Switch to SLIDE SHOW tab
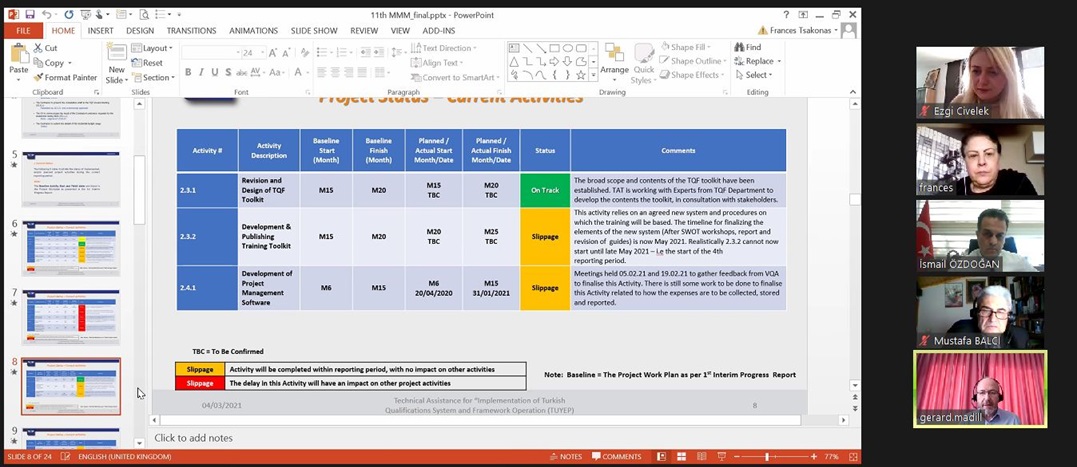 point(316,31)
